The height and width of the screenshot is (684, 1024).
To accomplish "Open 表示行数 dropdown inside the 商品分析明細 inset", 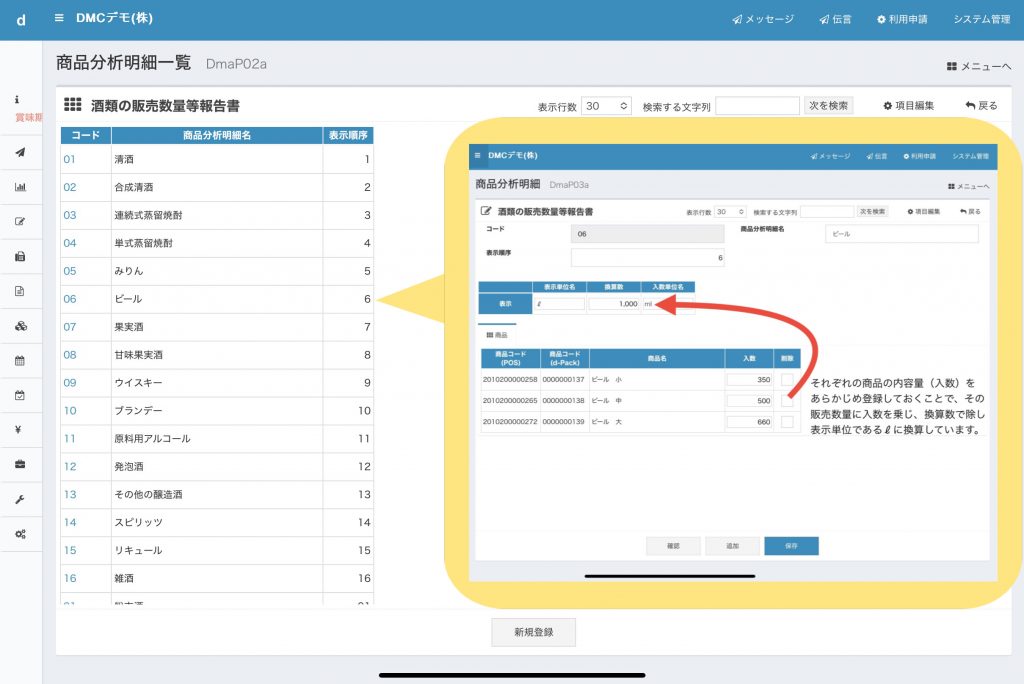I will tap(730, 212).
